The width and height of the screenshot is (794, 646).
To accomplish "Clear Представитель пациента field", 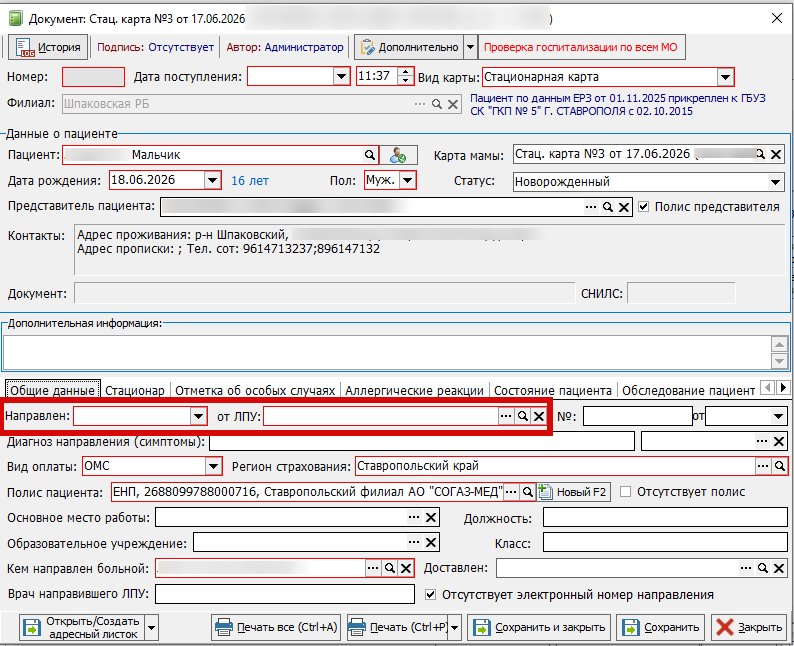I will pyautogui.click(x=624, y=207).
